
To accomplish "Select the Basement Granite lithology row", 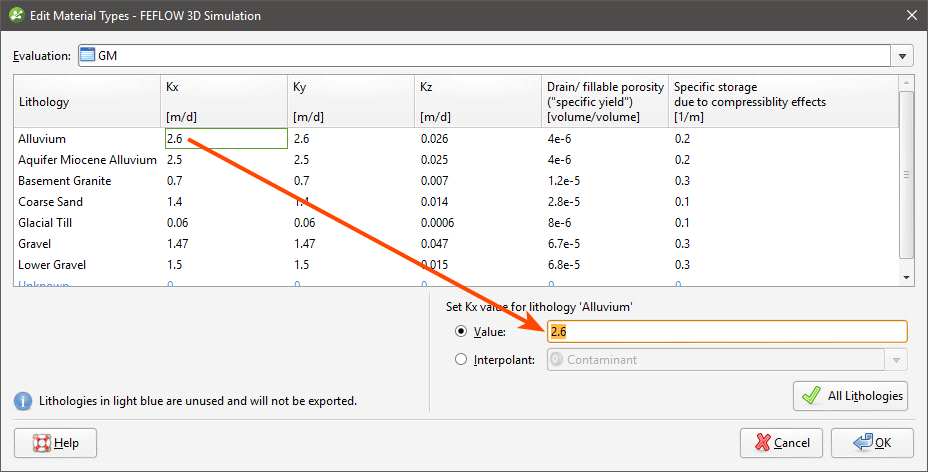I will click(65, 181).
